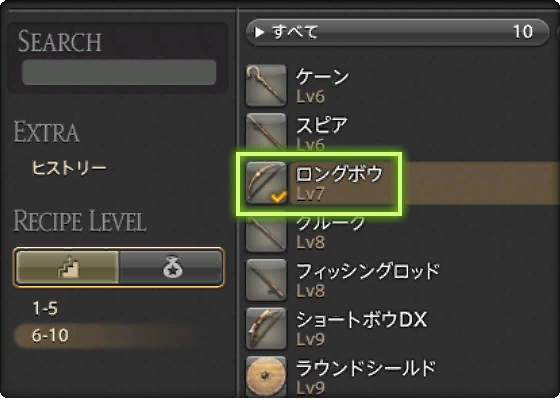Choose the ショートボウDX Lv9 recipe text

pos(361,329)
